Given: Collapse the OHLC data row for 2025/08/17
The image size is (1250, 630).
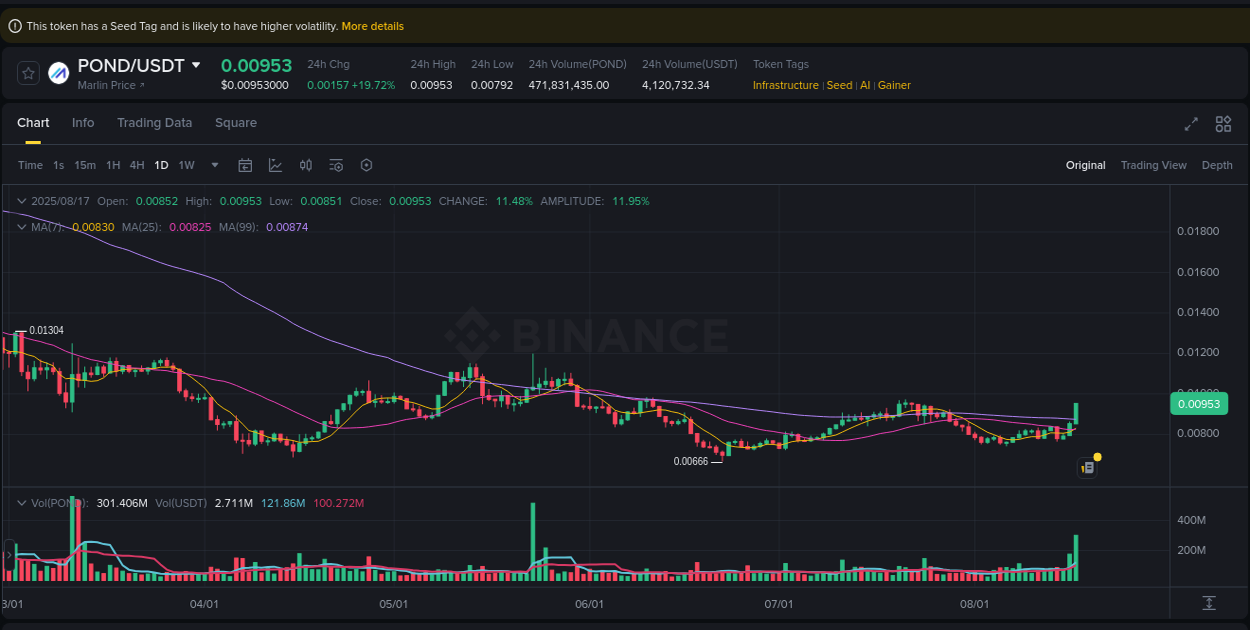Looking at the screenshot, I should 20,200.
